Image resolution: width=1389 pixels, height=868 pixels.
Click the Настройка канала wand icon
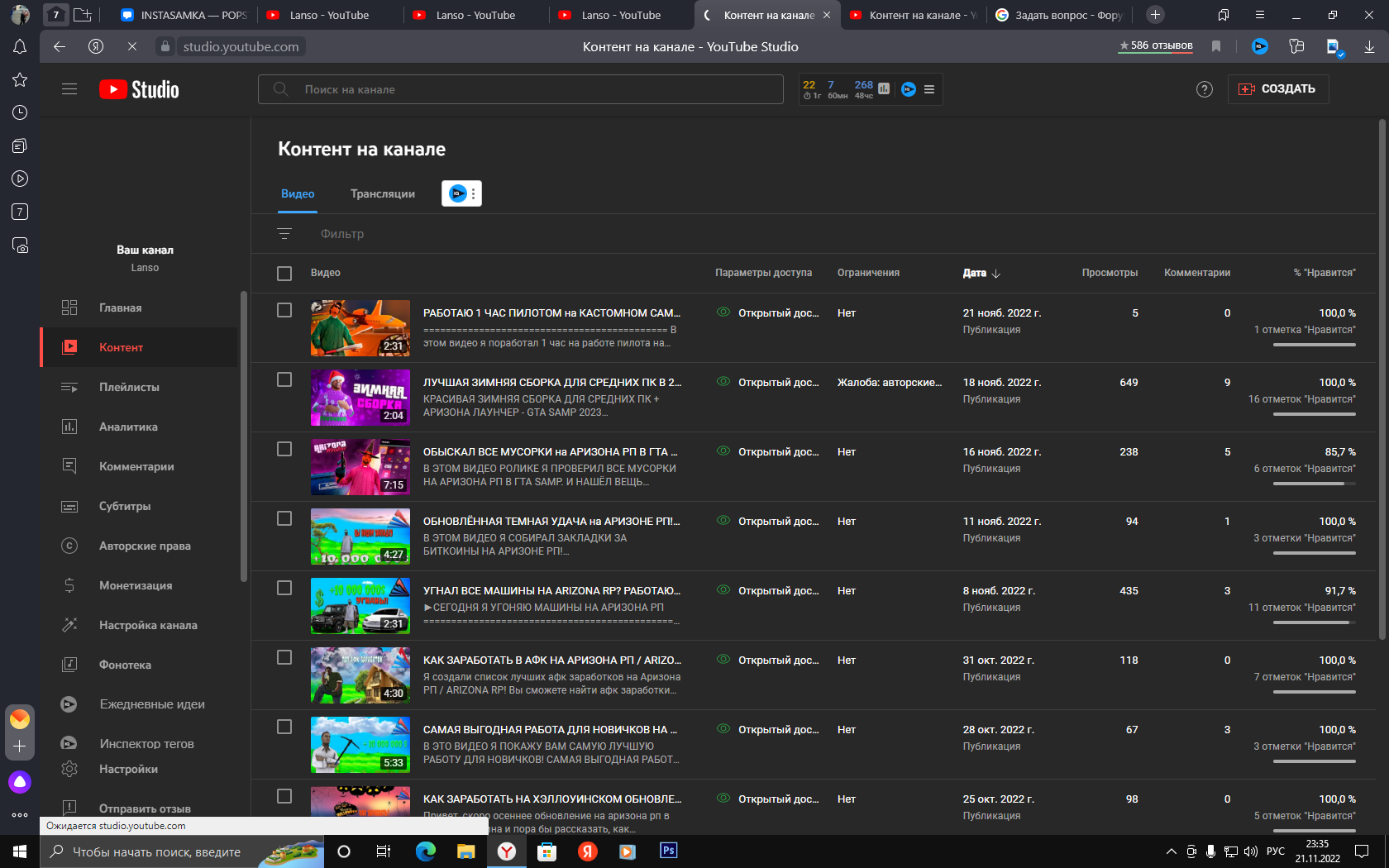point(69,625)
